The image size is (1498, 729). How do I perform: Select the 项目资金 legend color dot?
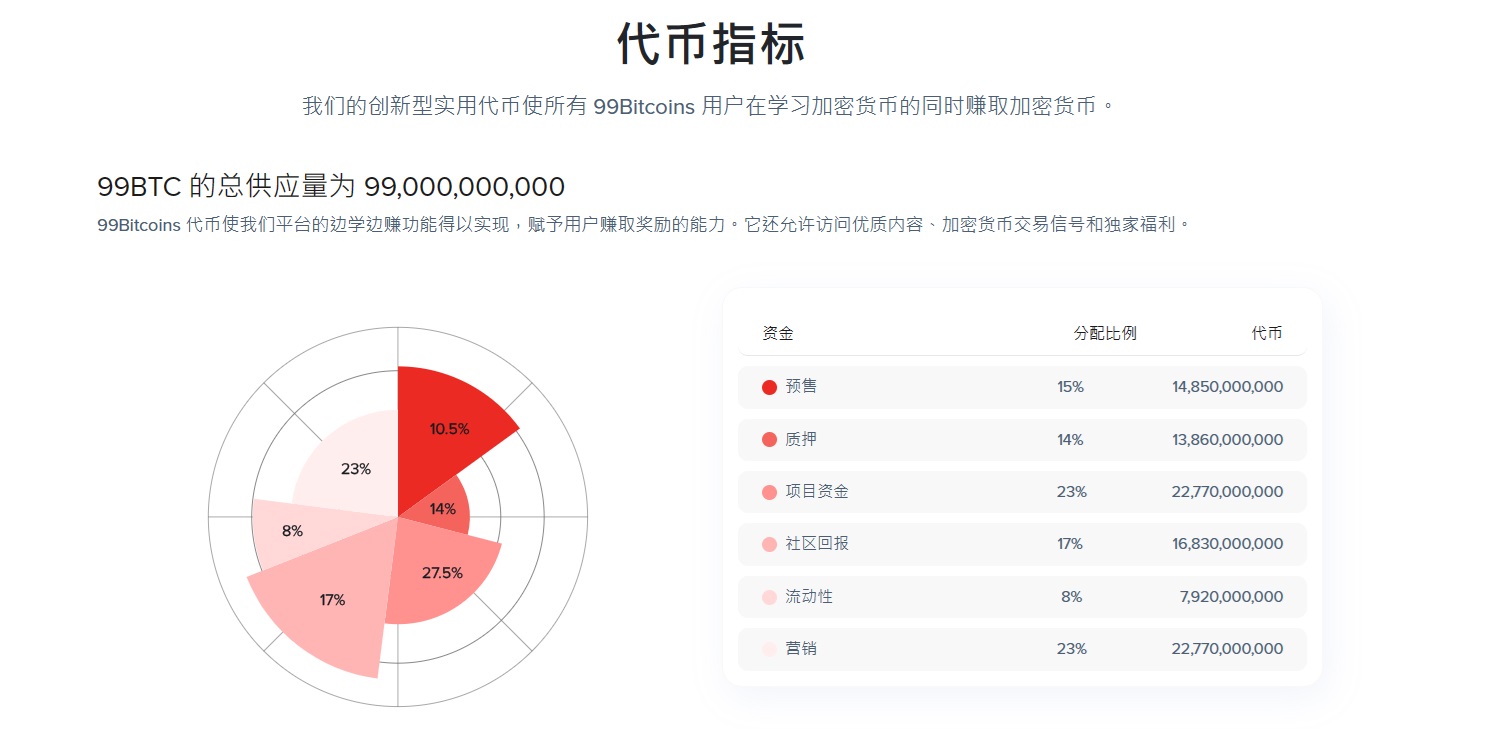[x=769, y=492]
